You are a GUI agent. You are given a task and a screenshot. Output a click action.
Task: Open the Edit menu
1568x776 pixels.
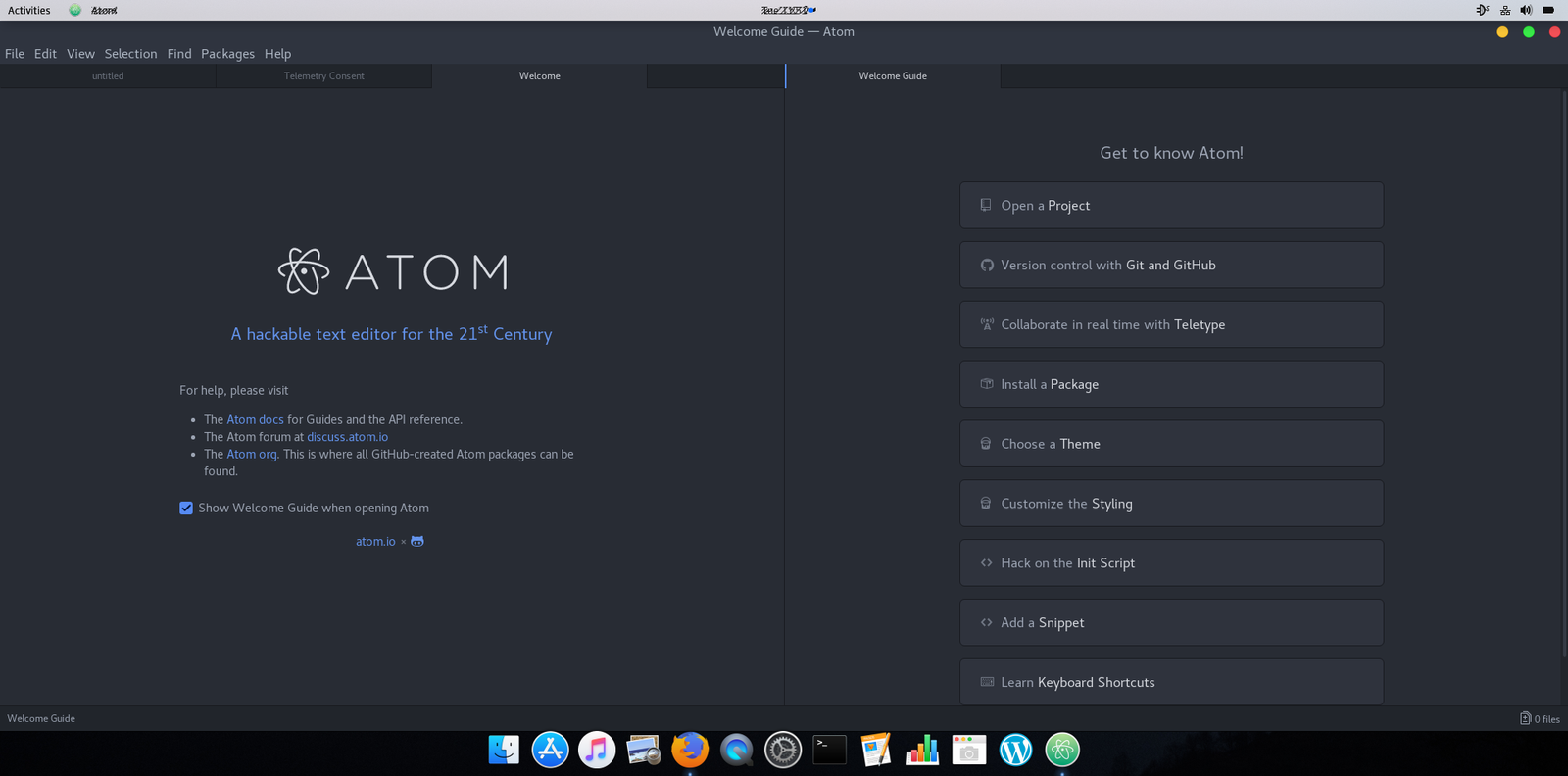(x=45, y=53)
